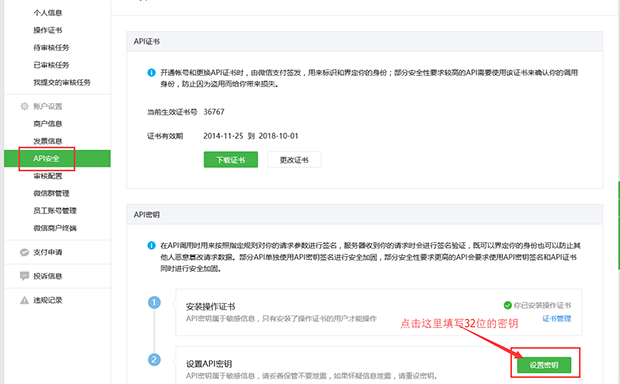Click the certificate number 36767
The height and width of the screenshot is (384, 620).
coord(214,112)
